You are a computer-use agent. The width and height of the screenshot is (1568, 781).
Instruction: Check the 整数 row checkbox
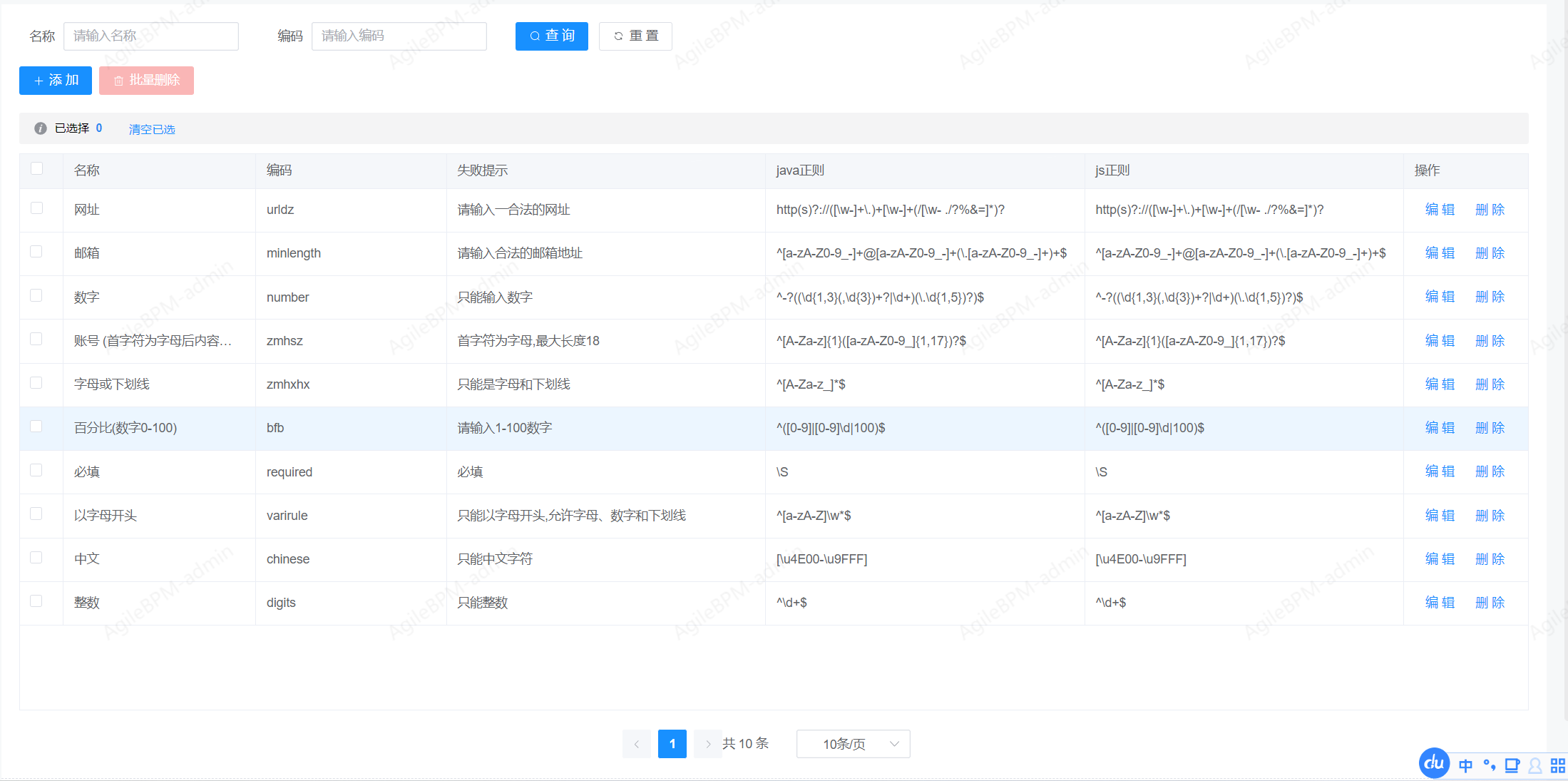37,601
